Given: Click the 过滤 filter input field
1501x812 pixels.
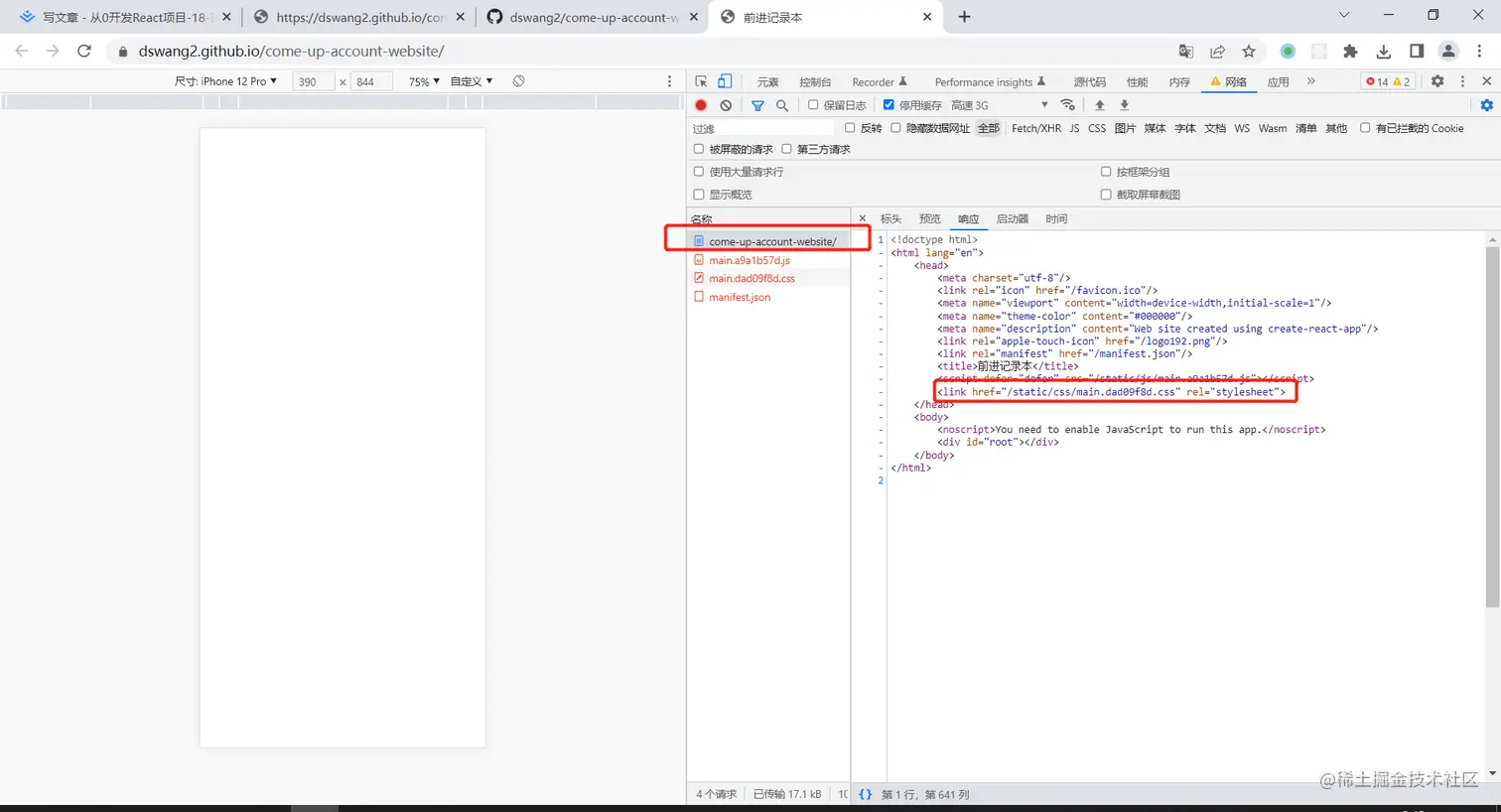Looking at the screenshot, I should [762, 128].
